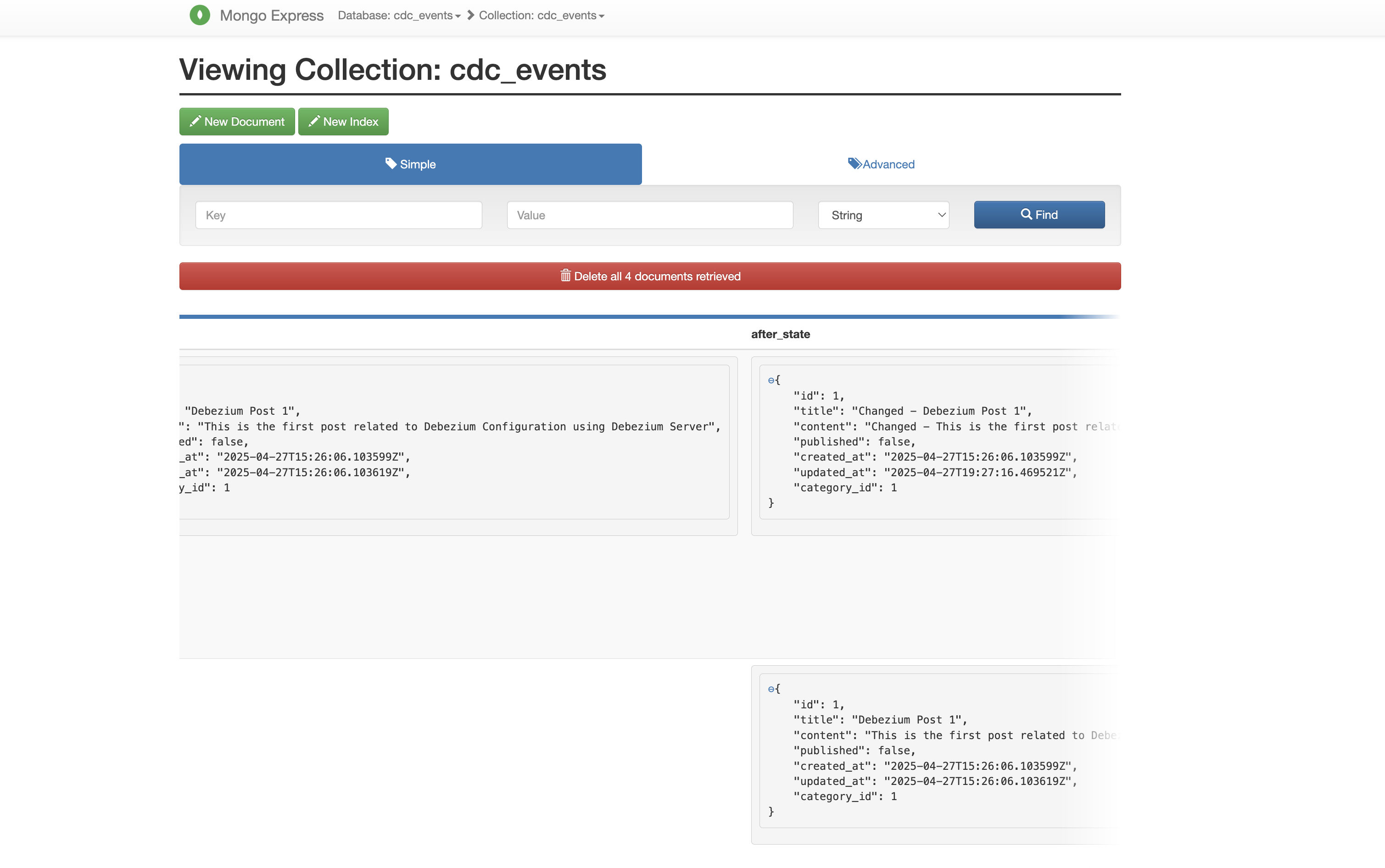The width and height of the screenshot is (1385, 868).
Task: Click the Find button
Action: (x=1039, y=215)
